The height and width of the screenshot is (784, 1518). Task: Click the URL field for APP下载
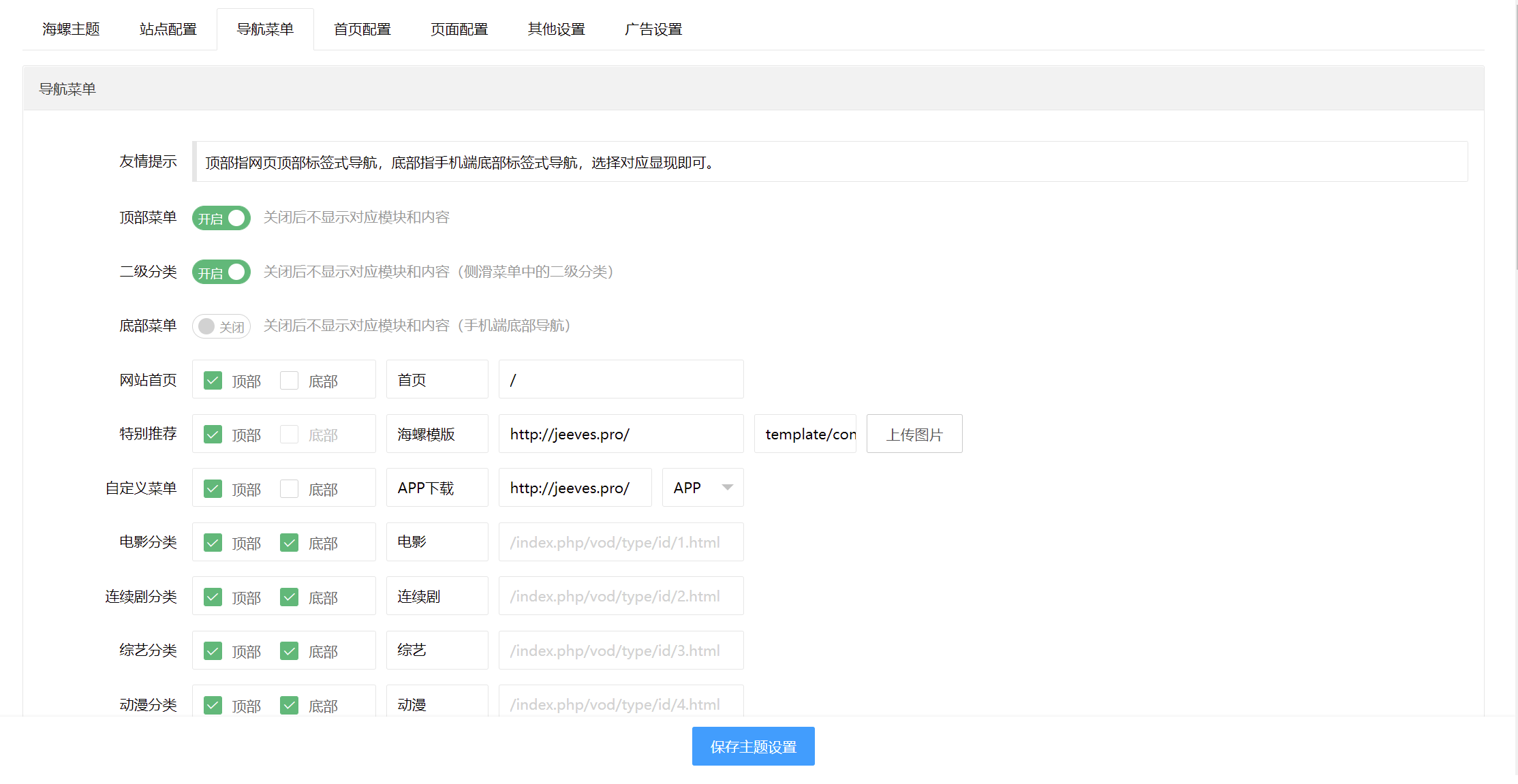(x=574, y=487)
